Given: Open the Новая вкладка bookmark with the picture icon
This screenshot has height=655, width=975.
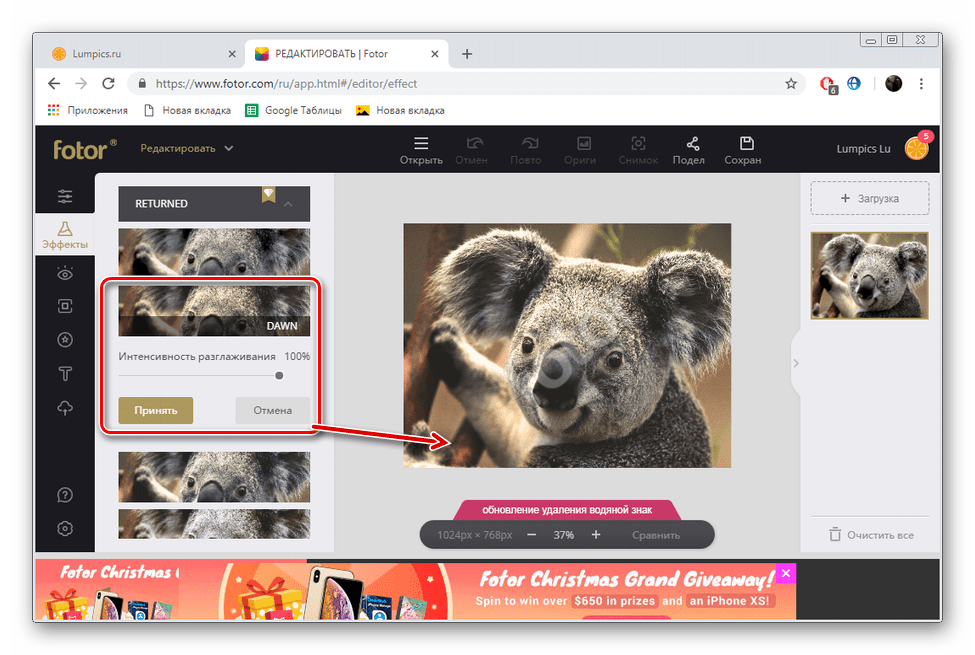Looking at the screenshot, I should pos(400,110).
